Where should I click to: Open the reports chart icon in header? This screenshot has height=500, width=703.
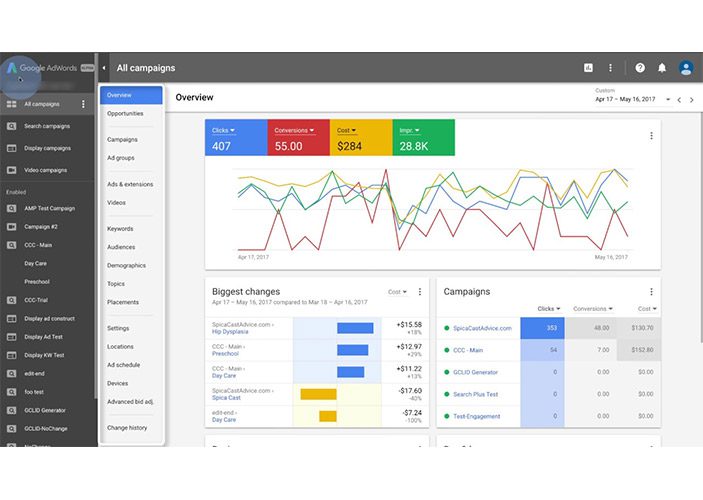click(588, 68)
